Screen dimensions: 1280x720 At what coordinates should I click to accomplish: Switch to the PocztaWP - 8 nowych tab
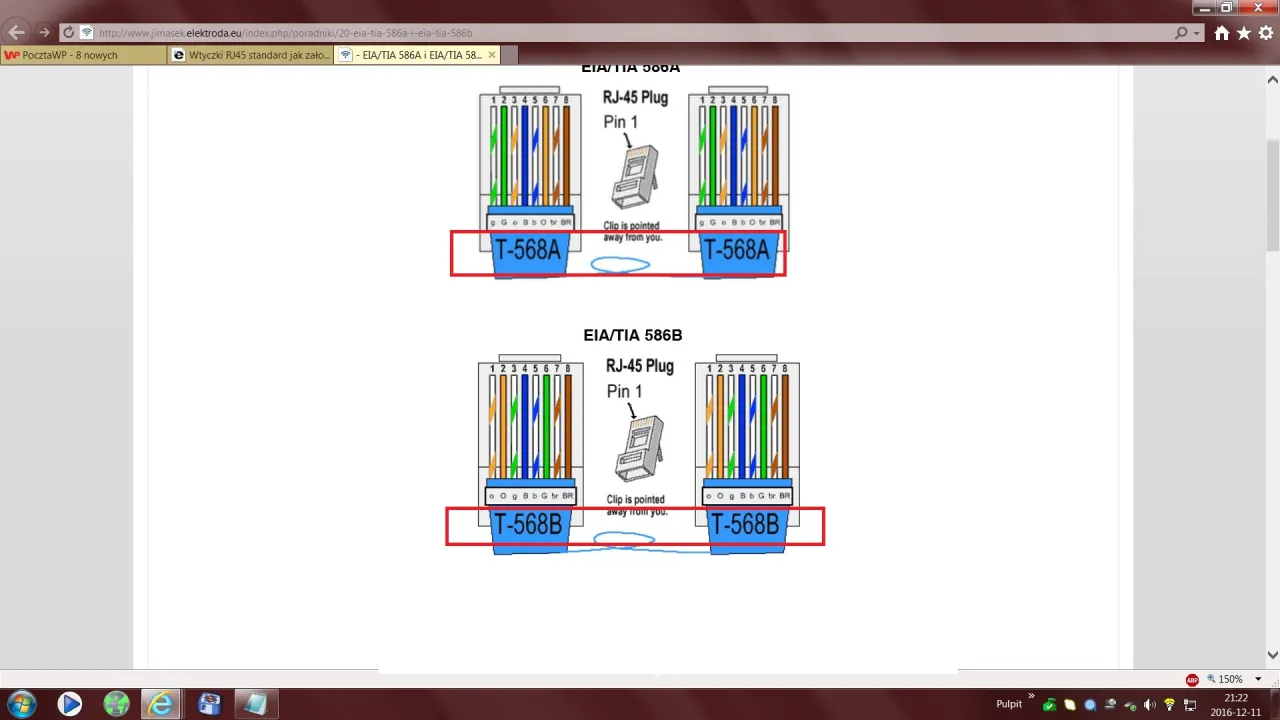pos(84,55)
